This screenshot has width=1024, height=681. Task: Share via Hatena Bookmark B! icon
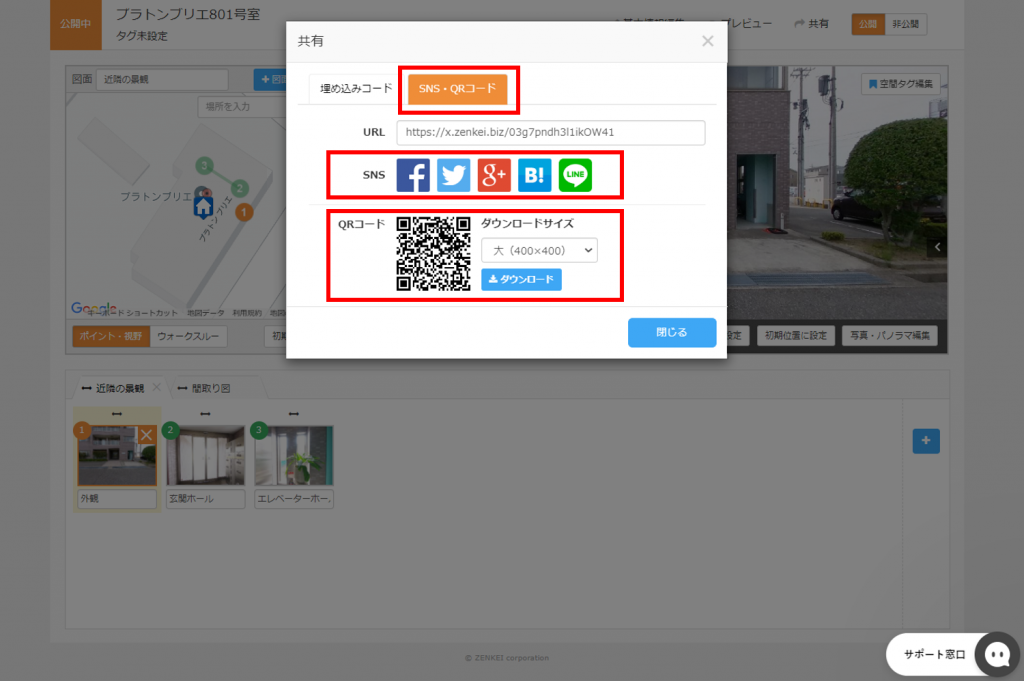pos(534,175)
